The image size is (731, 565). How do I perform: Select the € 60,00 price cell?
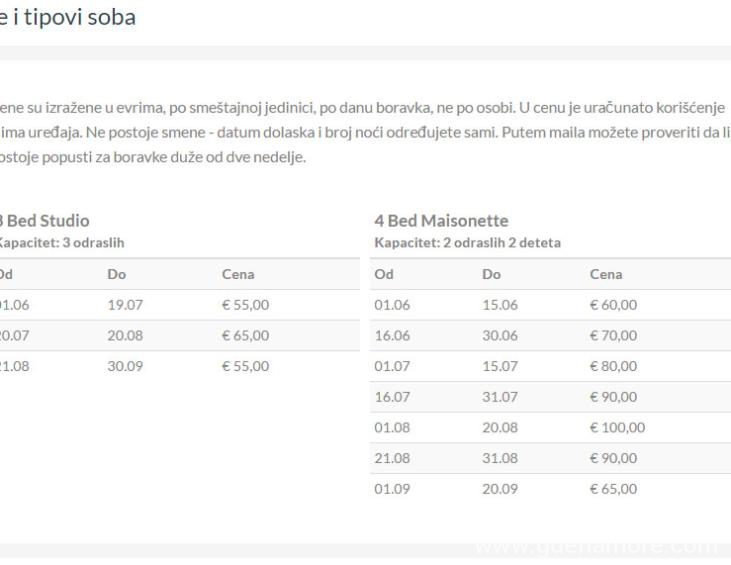[615, 305]
